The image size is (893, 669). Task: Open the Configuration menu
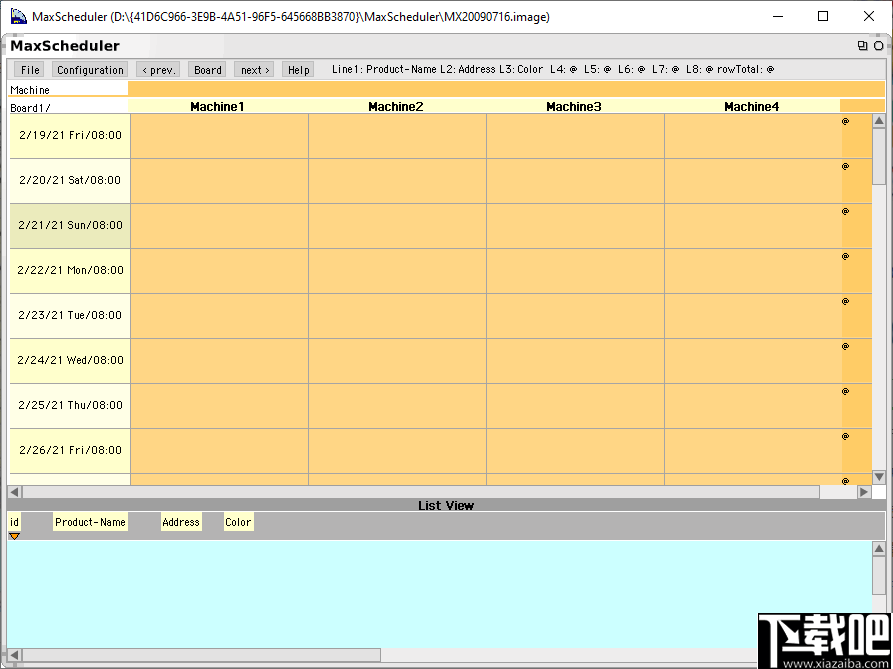coord(89,69)
